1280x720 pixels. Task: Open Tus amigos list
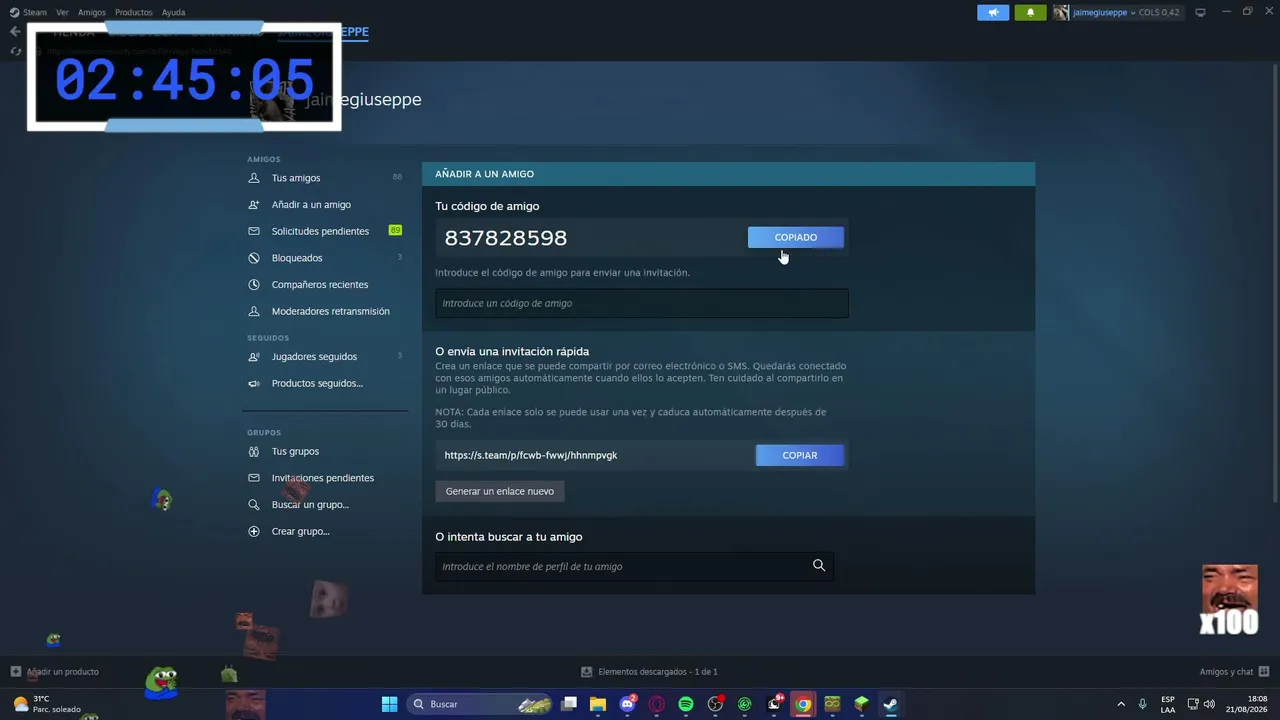click(296, 178)
